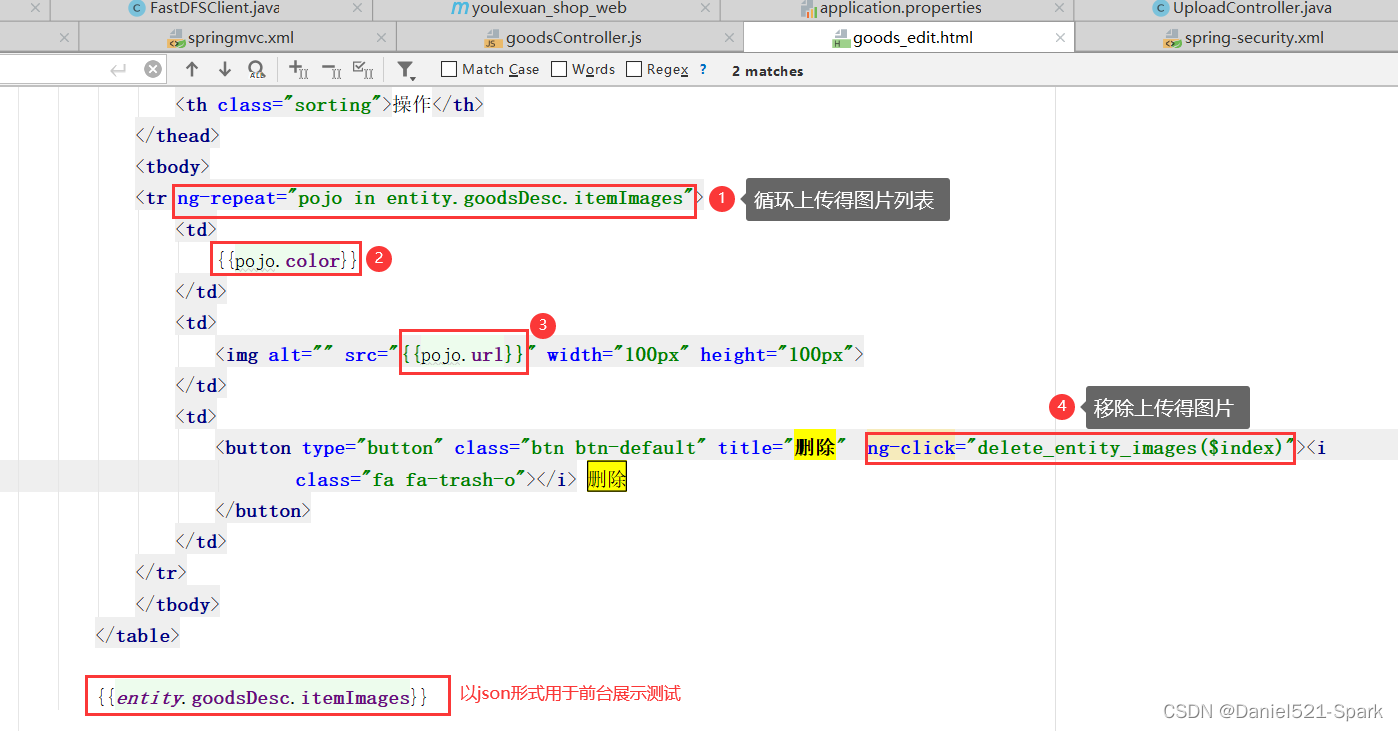Screen dimensions: 1398x731
Task: Unselect occurrence icon in search bar
Action: (330, 69)
